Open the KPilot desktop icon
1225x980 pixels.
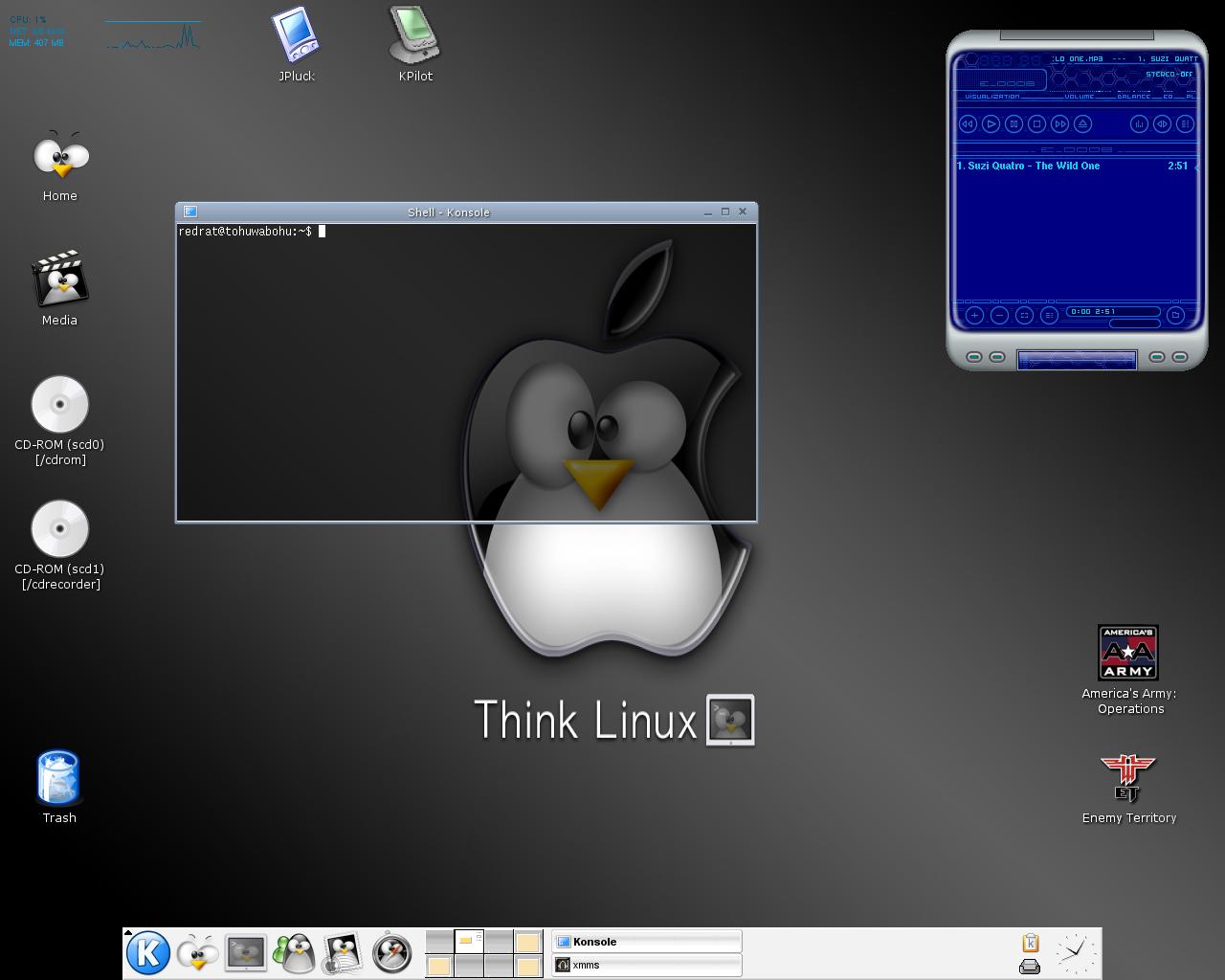tap(415, 44)
